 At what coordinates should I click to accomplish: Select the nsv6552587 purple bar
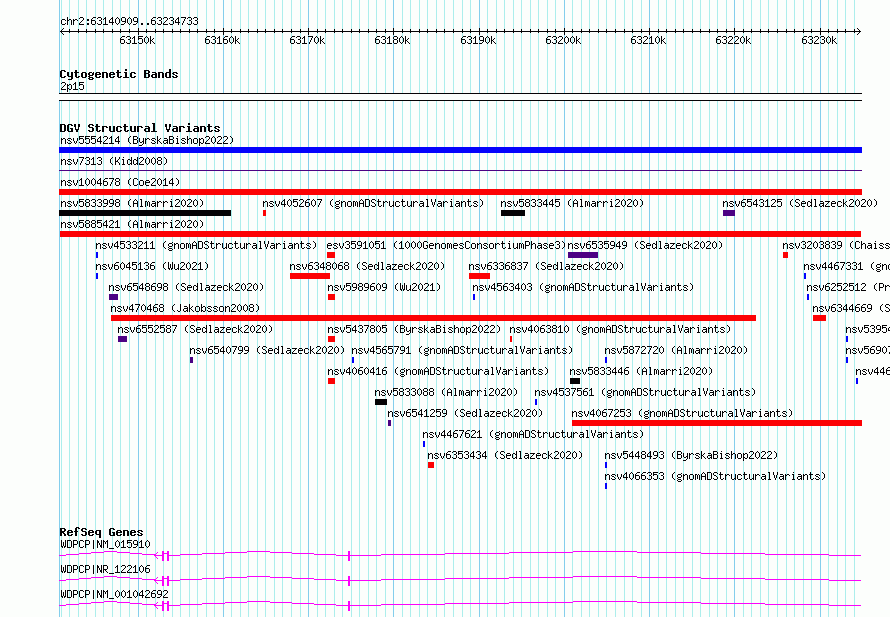click(123, 339)
